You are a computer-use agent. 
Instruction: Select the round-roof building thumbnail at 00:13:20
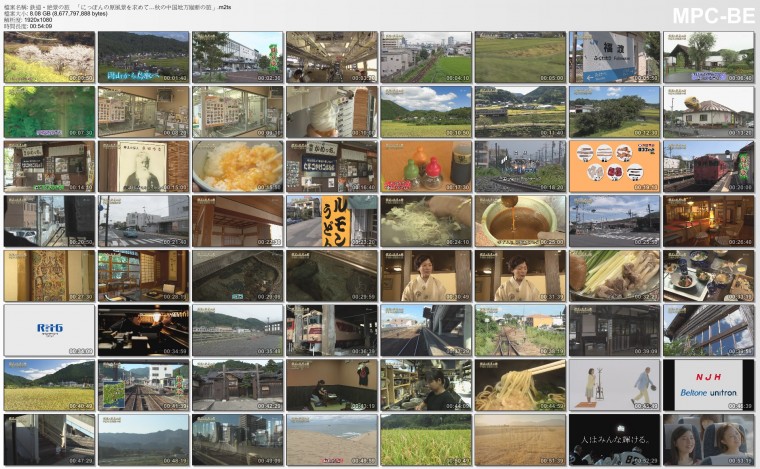(709, 112)
